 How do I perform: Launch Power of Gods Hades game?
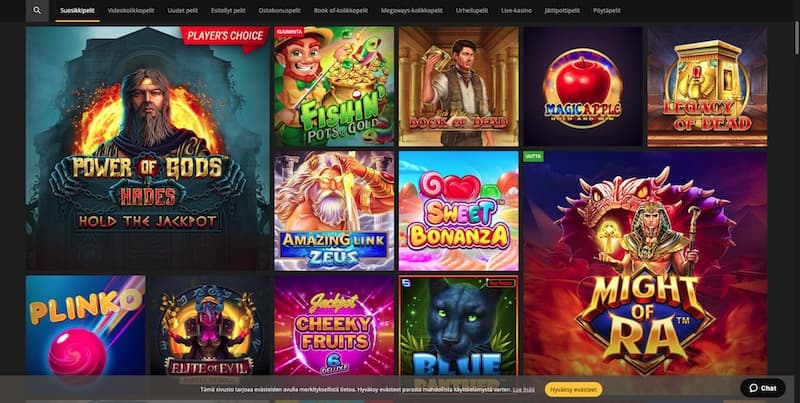[x=148, y=148]
